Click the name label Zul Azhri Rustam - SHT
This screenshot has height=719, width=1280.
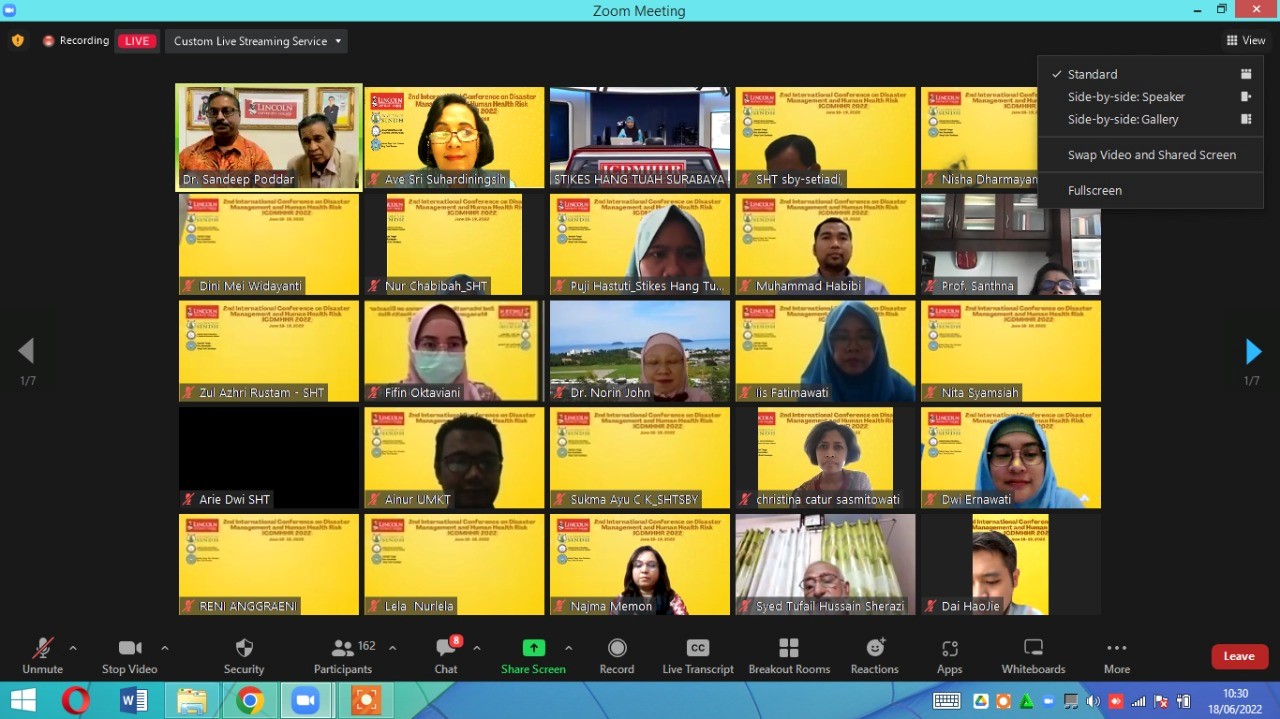click(x=262, y=393)
